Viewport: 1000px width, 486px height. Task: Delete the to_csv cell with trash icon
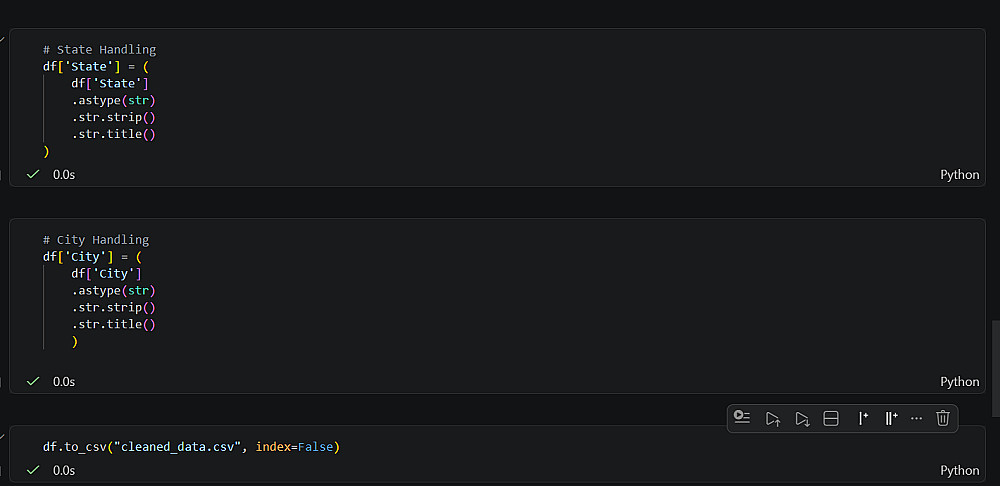point(942,418)
